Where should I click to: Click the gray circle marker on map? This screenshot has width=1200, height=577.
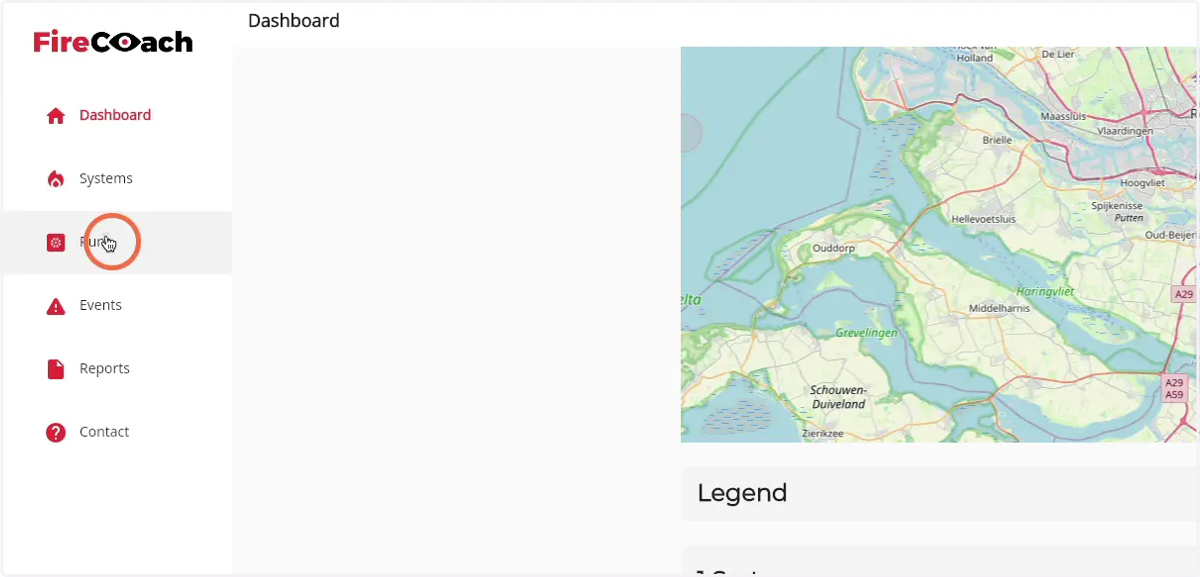(x=690, y=133)
